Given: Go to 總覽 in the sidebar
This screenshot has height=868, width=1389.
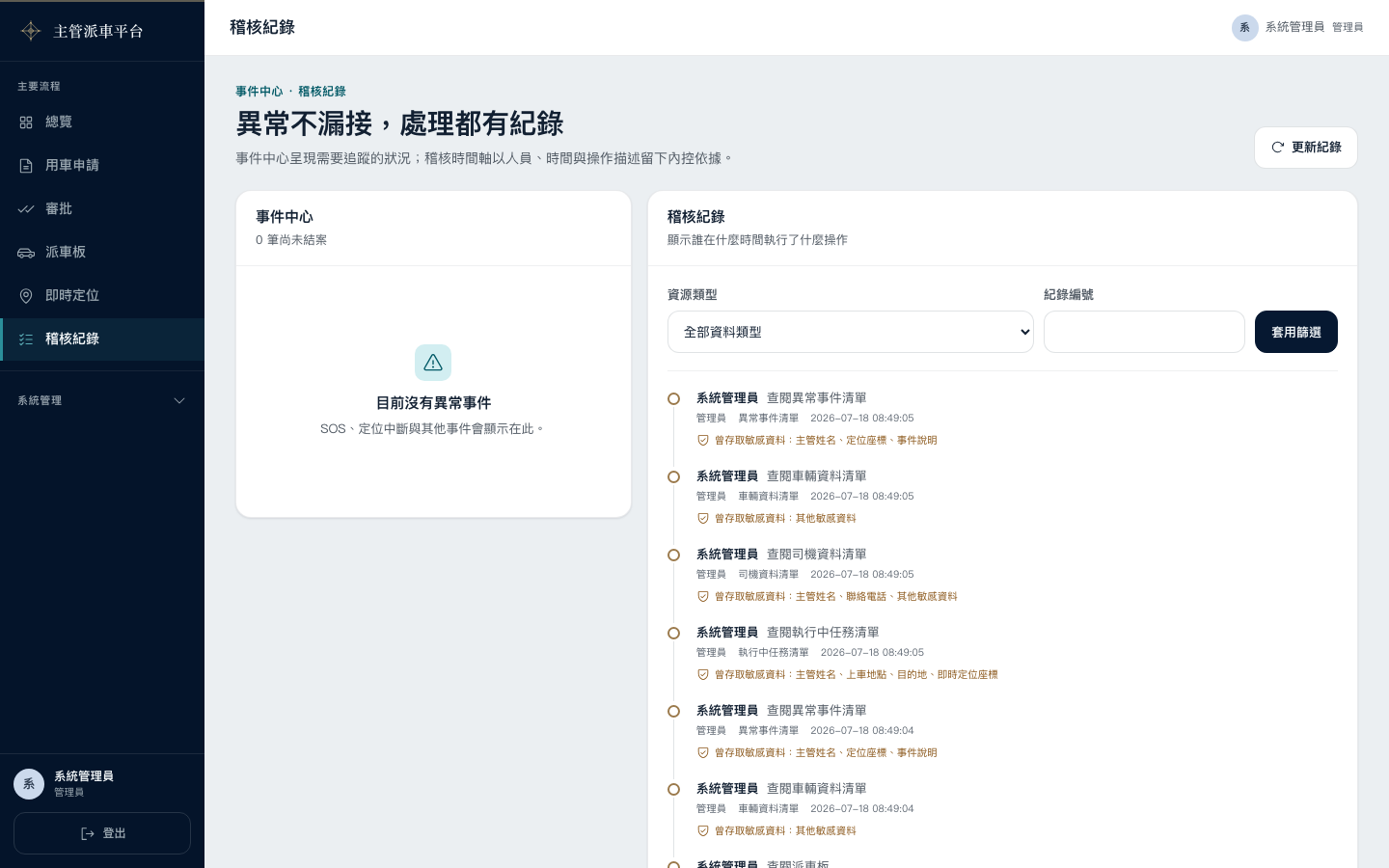Looking at the screenshot, I should point(102,122).
